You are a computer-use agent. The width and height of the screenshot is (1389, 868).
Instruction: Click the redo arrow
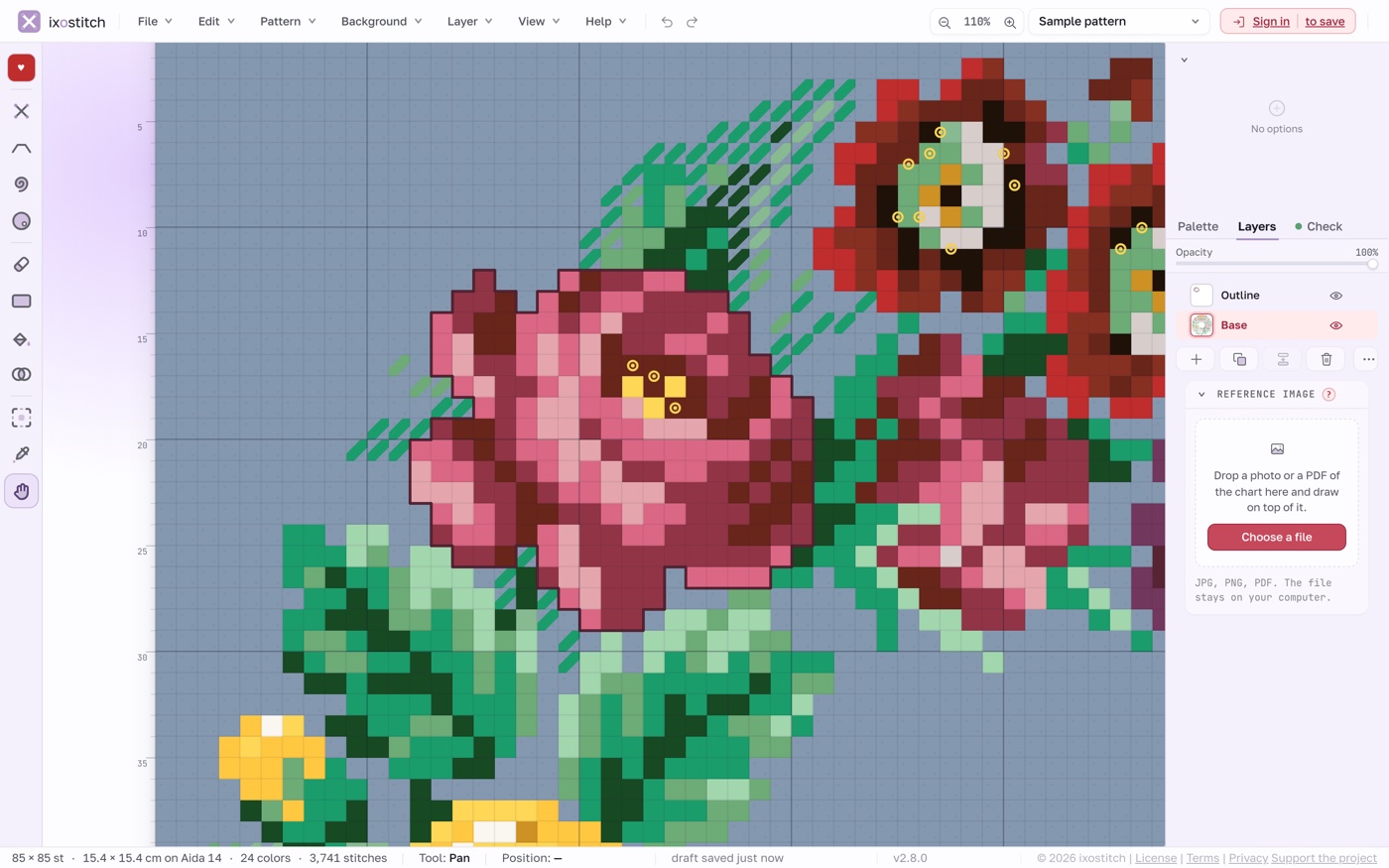(693, 22)
